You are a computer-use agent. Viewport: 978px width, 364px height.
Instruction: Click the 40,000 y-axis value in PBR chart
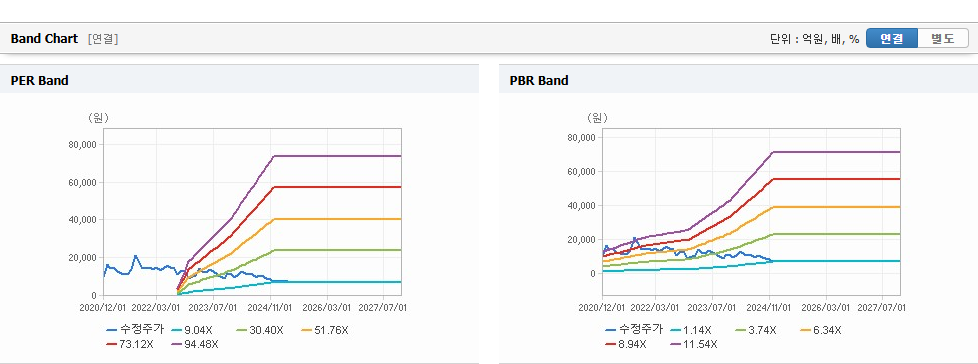[x=581, y=206]
